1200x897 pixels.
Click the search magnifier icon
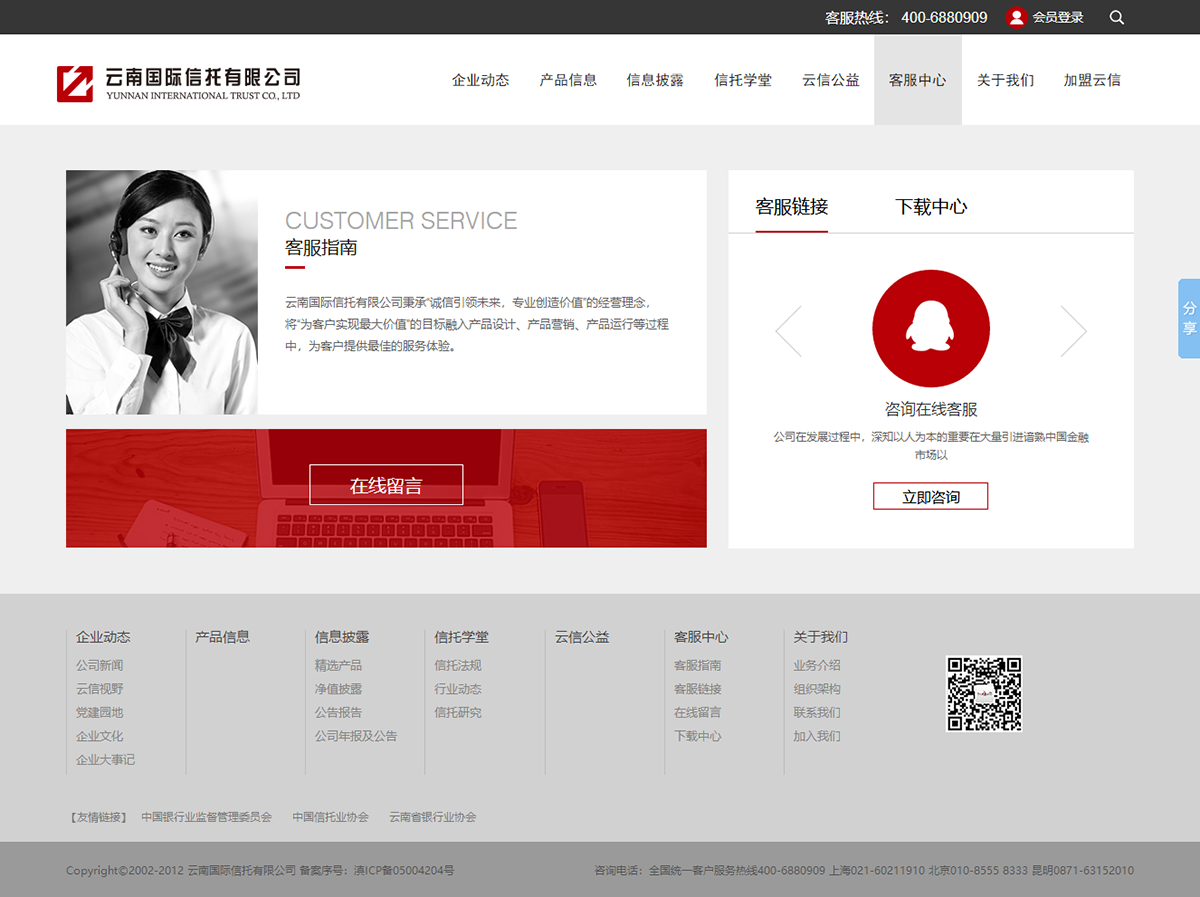1117,17
